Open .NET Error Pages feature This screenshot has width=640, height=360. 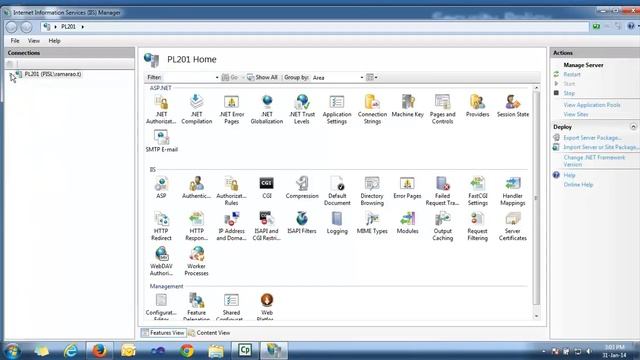[231, 109]
